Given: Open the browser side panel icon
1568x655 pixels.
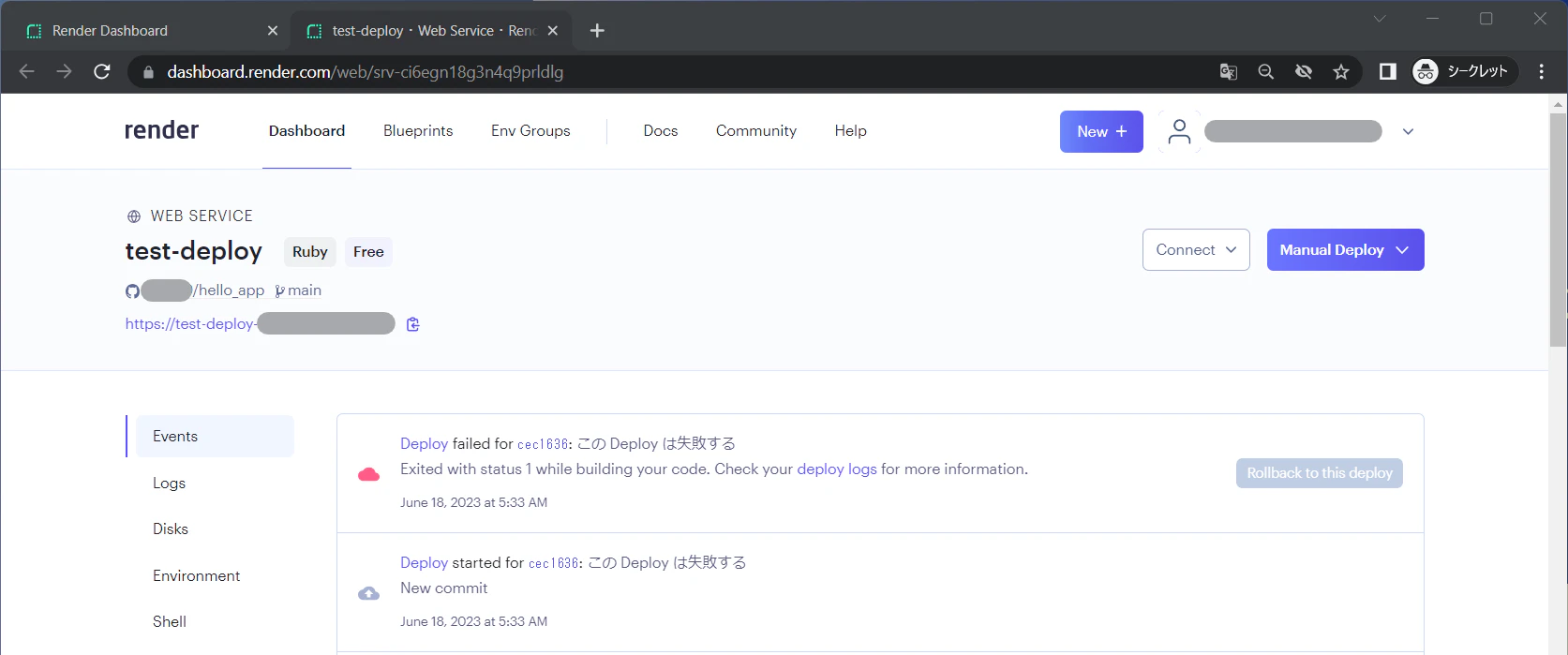Looking at the screenshot, I should pyautogui.click(x=1388, y=71).
